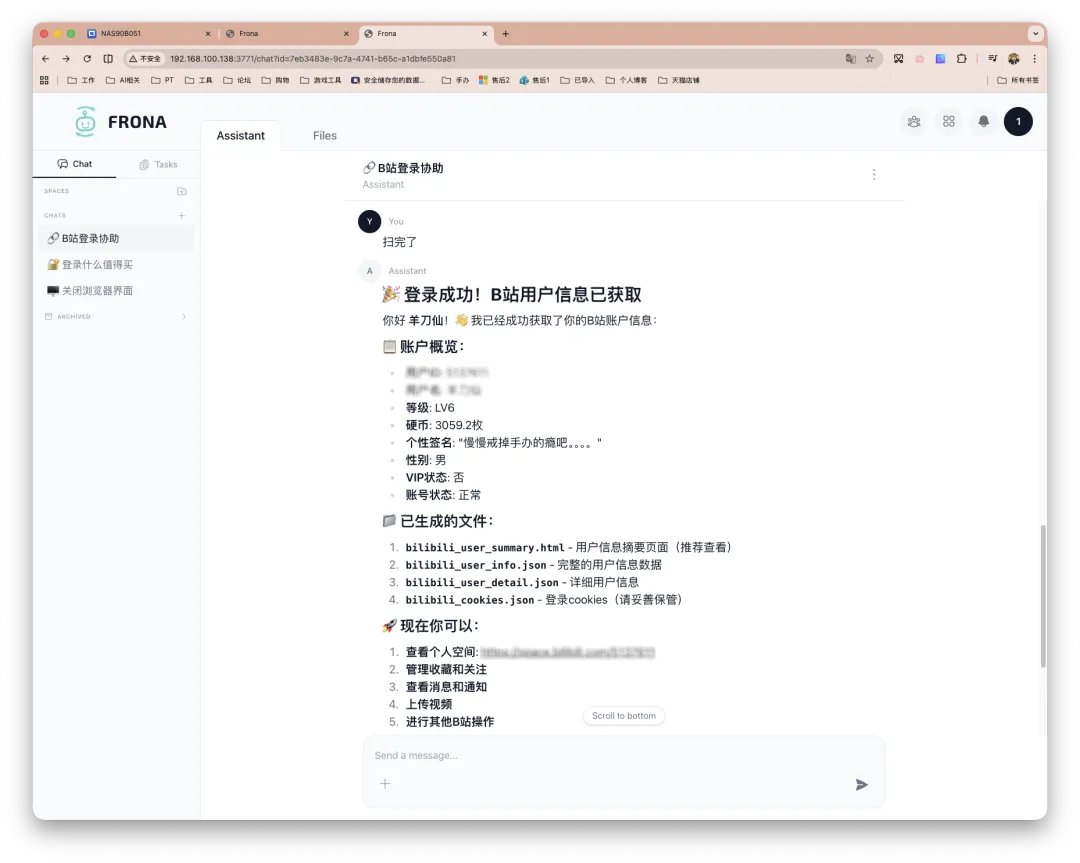Image resolution: width=1080 pixels, height=863 pixels.
Task: Go forward in browser history
Action: pos(66,59)
